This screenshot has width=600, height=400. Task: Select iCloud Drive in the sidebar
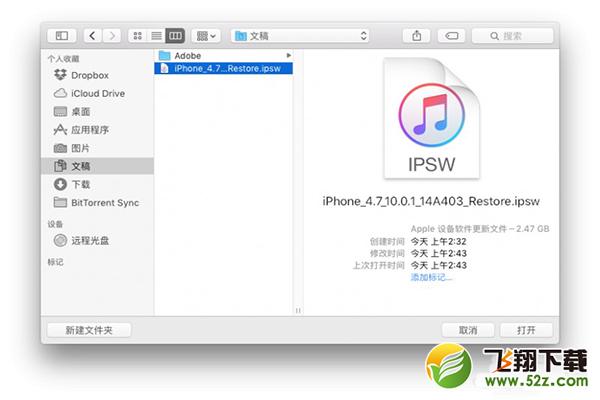98,93
